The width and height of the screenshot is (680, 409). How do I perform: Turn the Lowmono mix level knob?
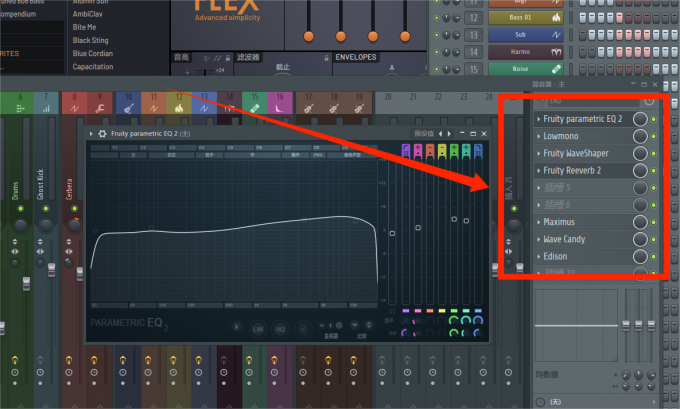click(640, 136)
